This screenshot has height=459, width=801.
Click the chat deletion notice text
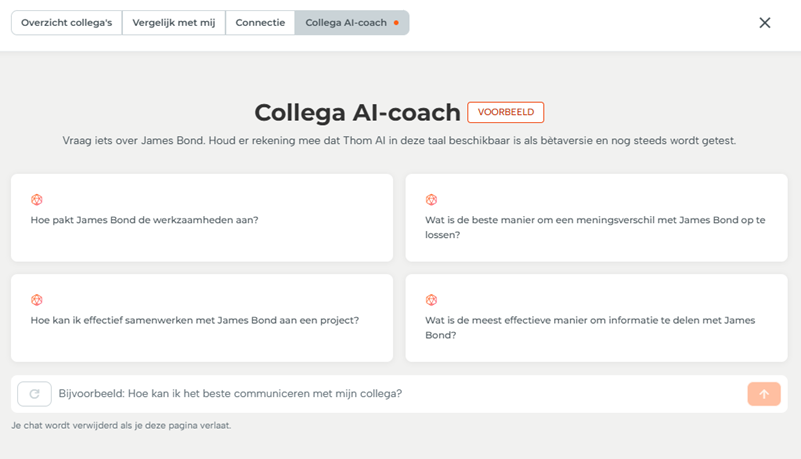(x=121, y=426)
